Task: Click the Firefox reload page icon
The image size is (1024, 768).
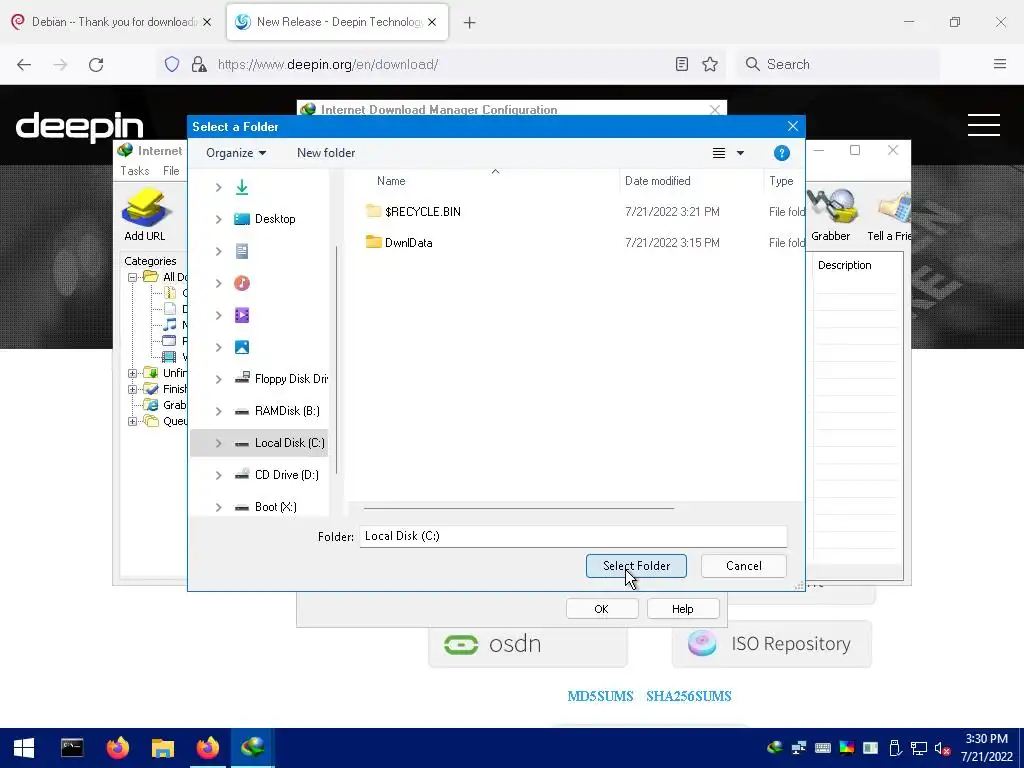Action: (x=96, y=65)
